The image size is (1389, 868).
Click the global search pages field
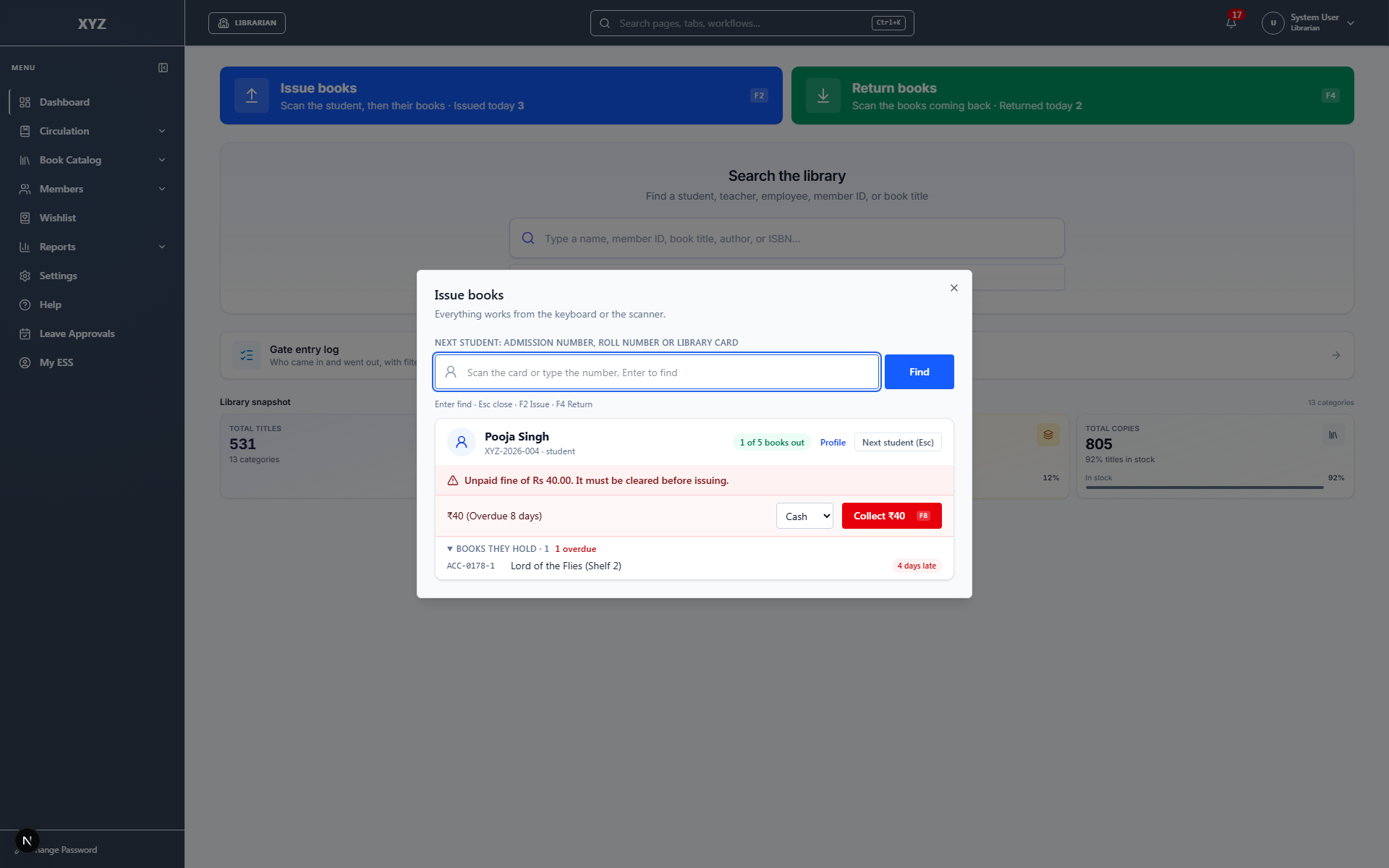(x=752, y=23)
